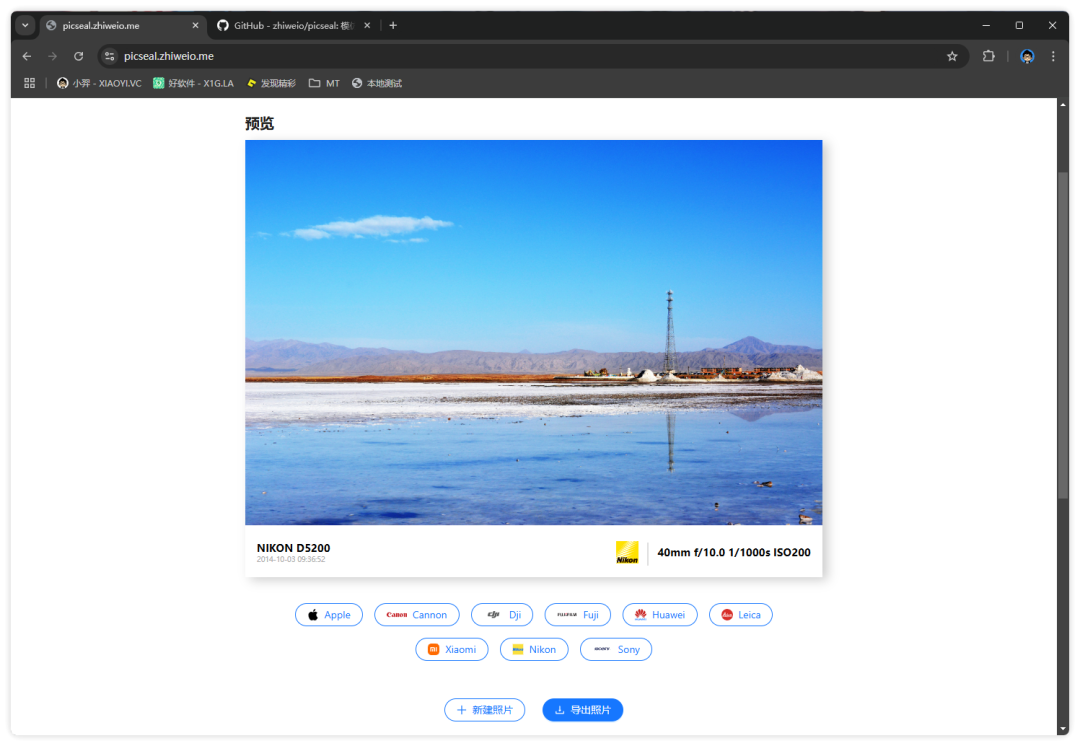Image resolution: width=1080 pixels, height=746 pixels.
Task: Select the Nikon brand button
Action: (x=534, y=650)
